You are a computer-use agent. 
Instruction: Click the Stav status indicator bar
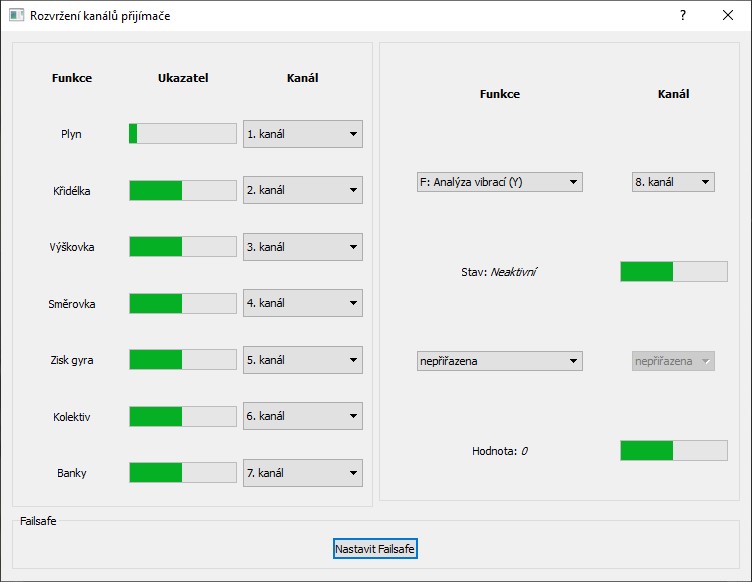[673, 271]
